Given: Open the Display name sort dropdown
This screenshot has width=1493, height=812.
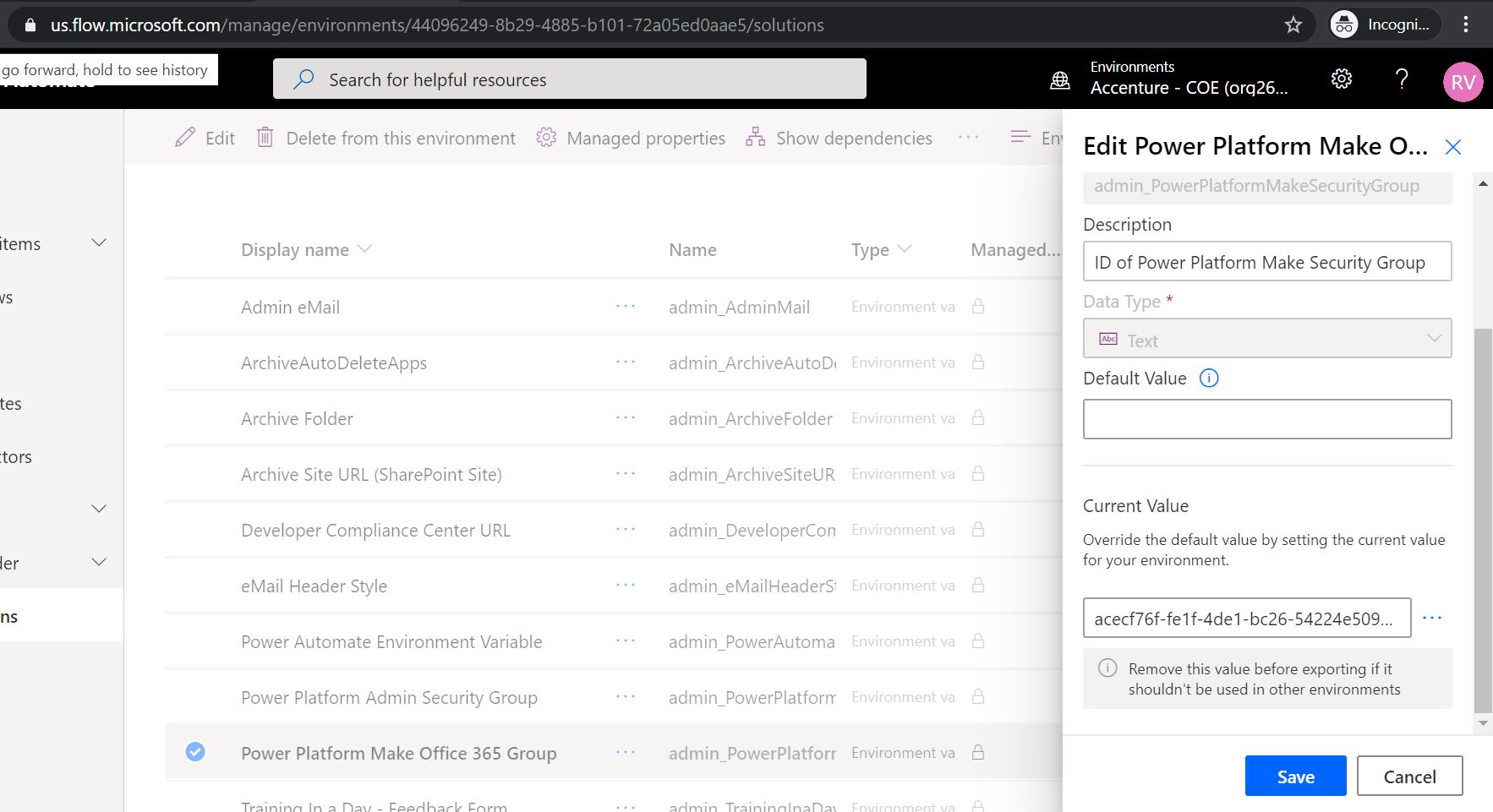Looking at the screenshot, I should [364, 248].
